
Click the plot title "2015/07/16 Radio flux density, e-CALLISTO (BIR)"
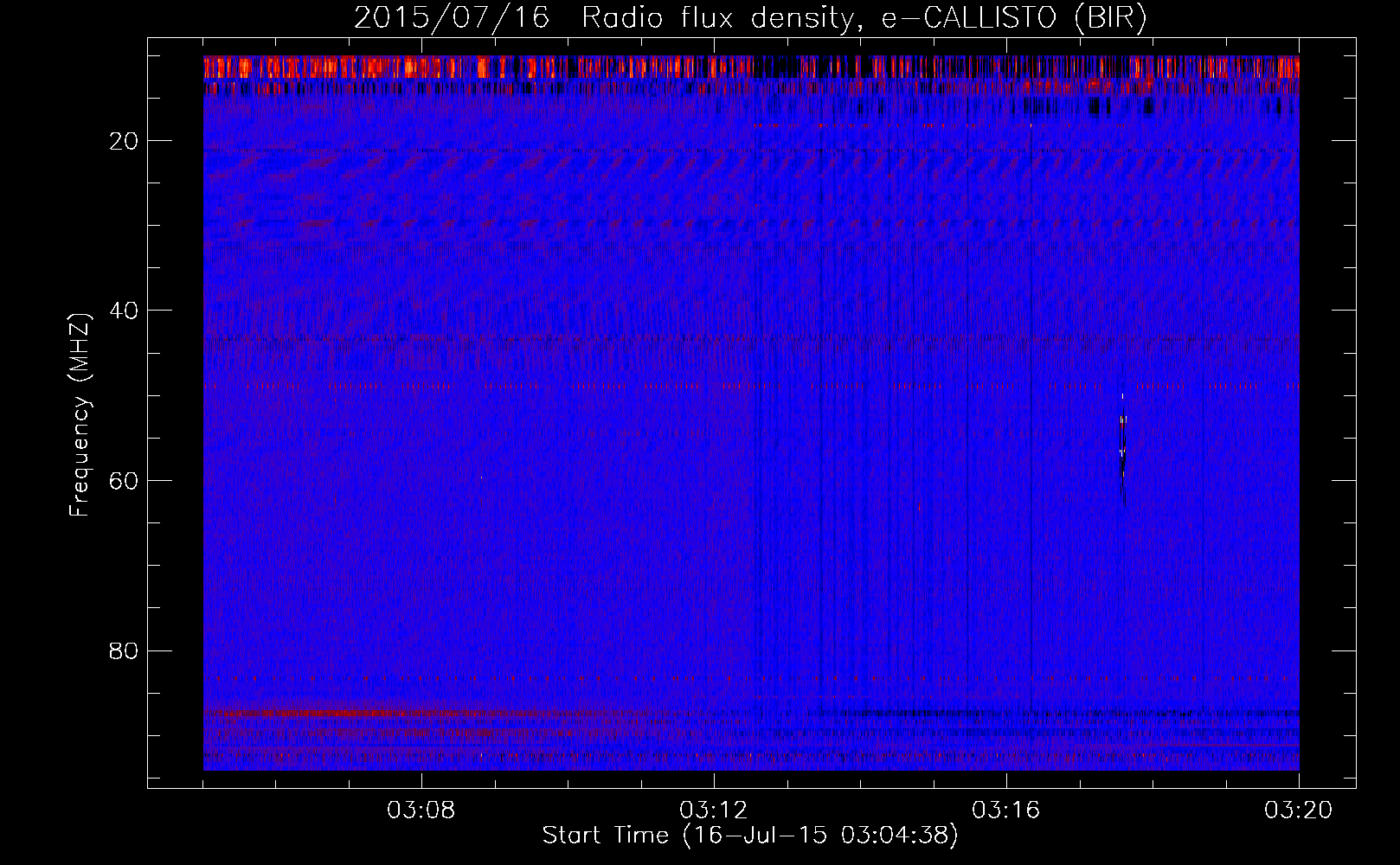point(750,18)
